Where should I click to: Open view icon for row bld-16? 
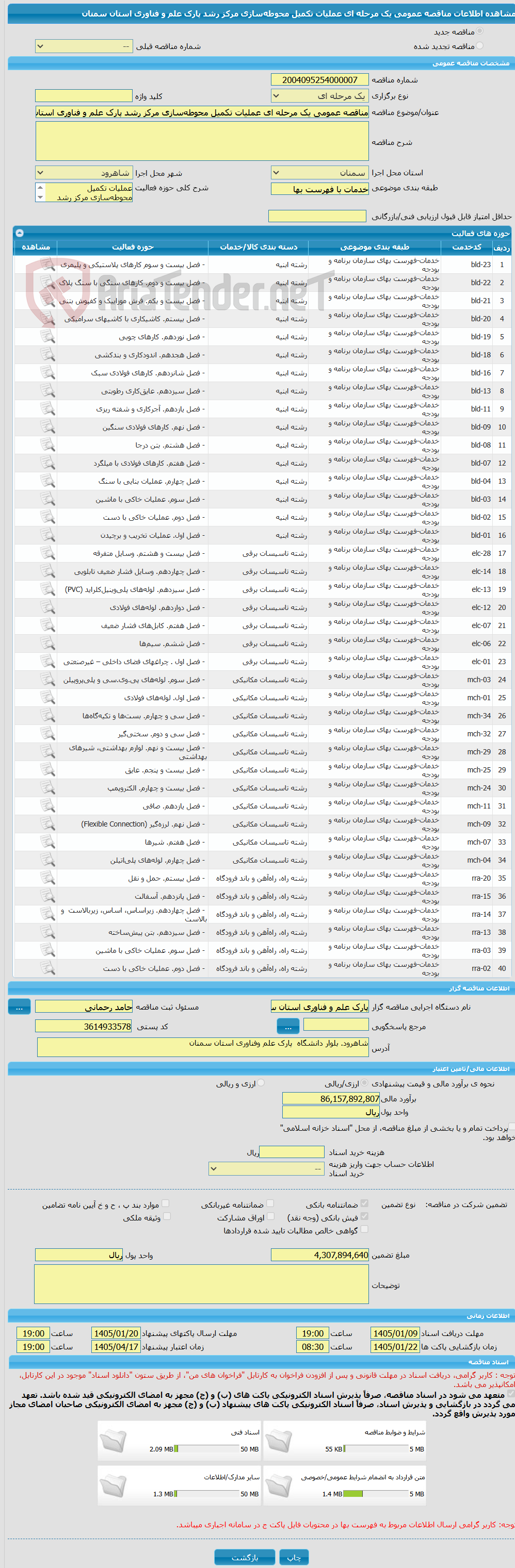pyautogui.click(x=47, y=372)
